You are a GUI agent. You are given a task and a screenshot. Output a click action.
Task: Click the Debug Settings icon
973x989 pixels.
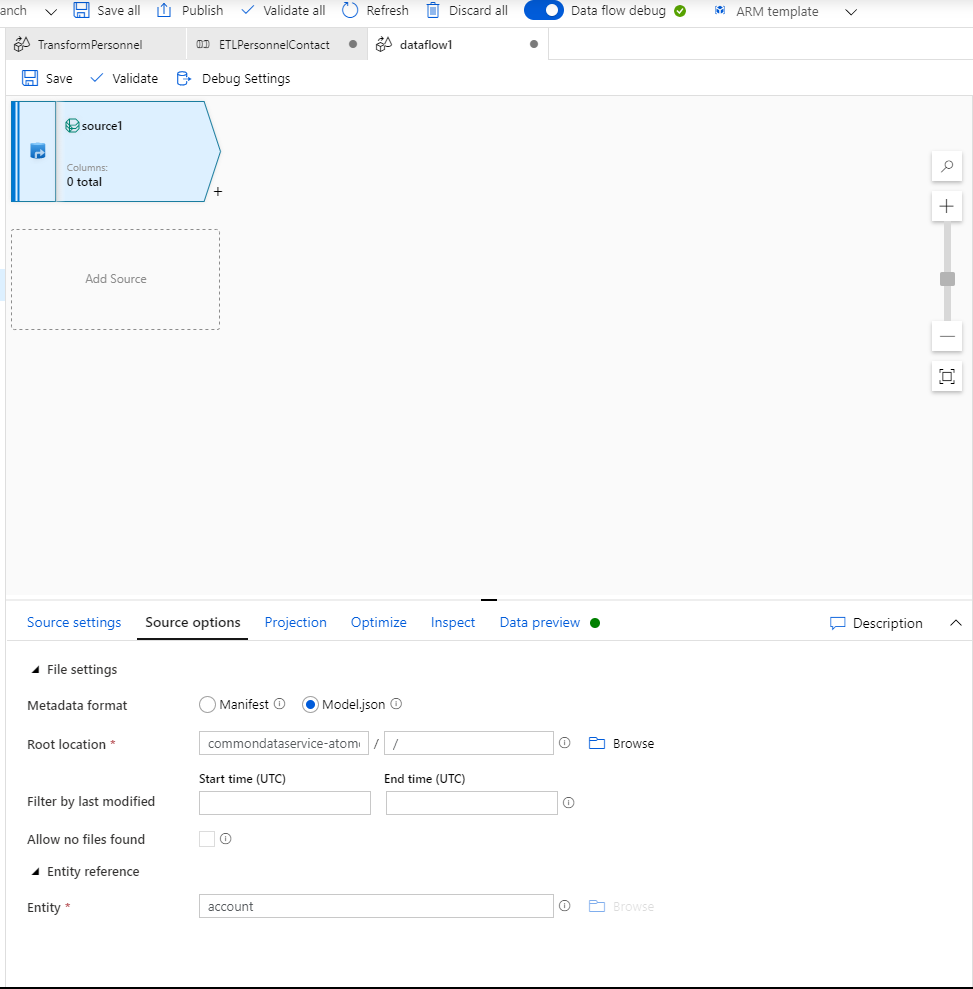(184, 78)
